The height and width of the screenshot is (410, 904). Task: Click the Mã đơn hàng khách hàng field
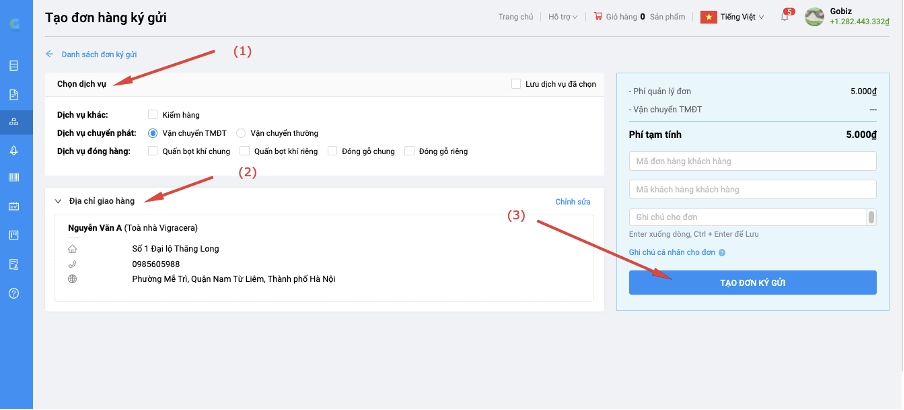tap(753, 161)
